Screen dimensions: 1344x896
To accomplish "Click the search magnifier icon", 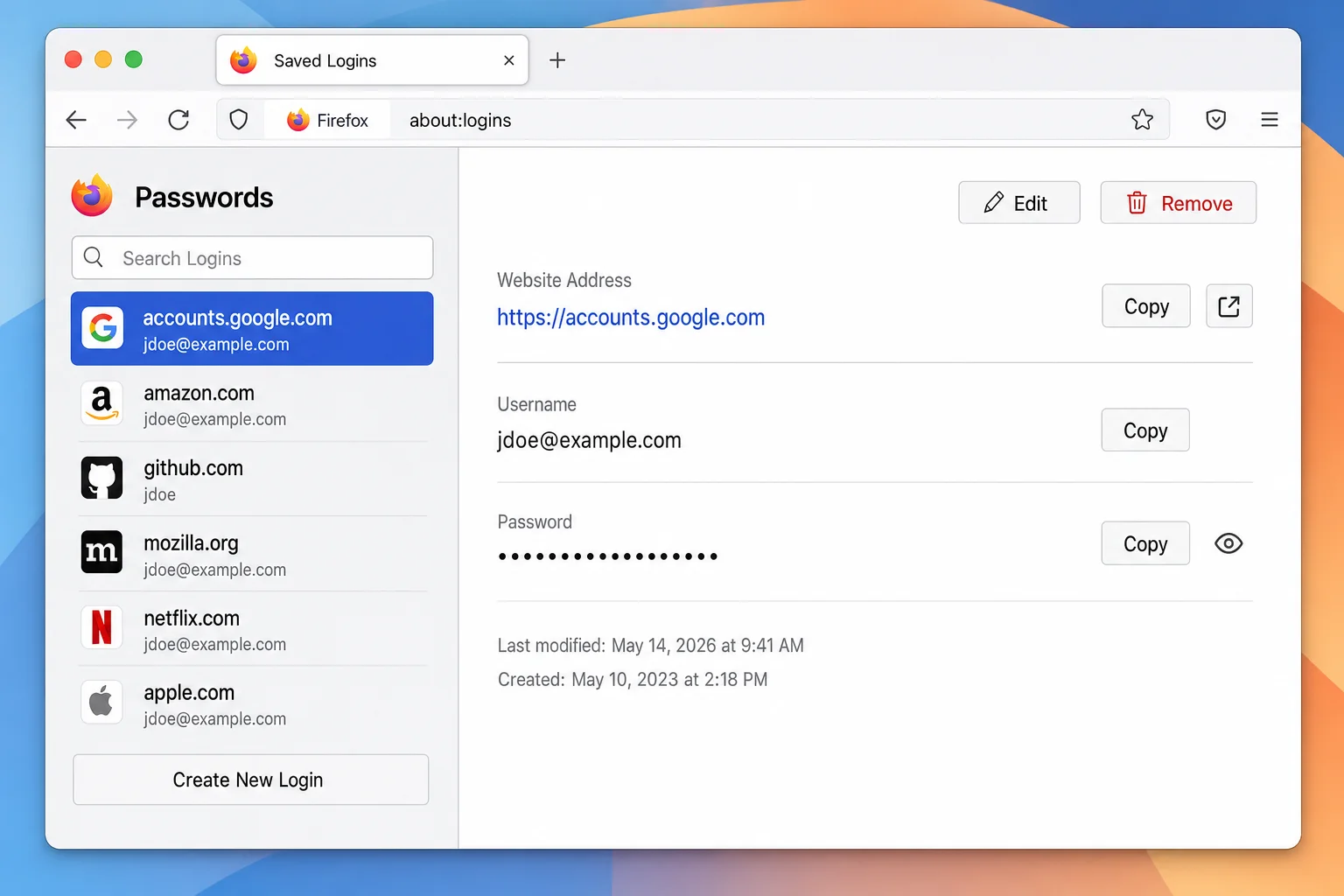I will (94, 257).
